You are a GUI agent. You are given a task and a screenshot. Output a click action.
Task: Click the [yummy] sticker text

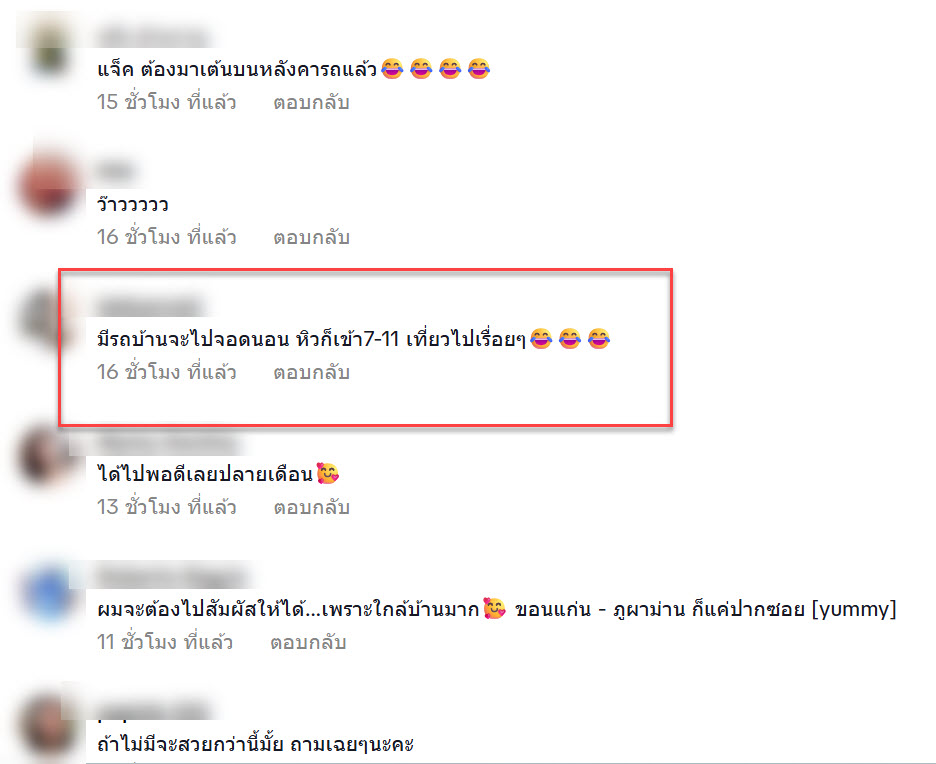click(854, 609)
